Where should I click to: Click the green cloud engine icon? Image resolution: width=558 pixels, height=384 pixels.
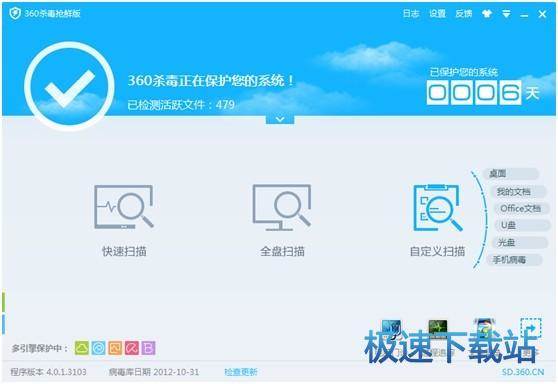[x=81, y=348]
